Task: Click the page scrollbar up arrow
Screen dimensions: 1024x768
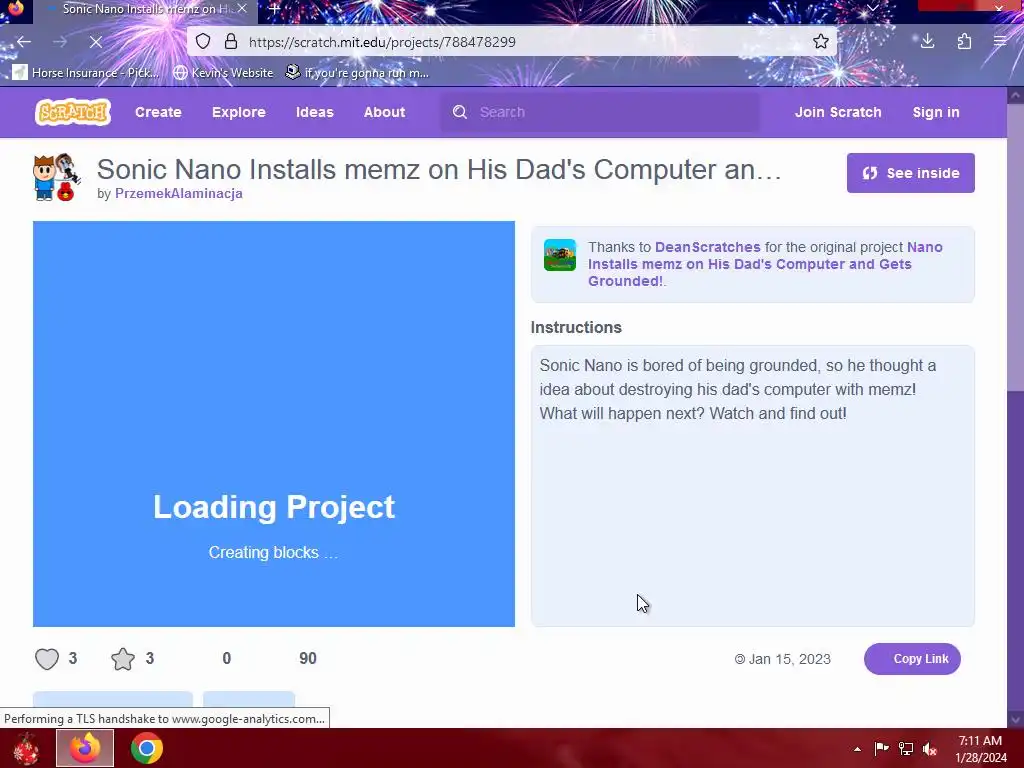Action: click(x=1016, y=95)
